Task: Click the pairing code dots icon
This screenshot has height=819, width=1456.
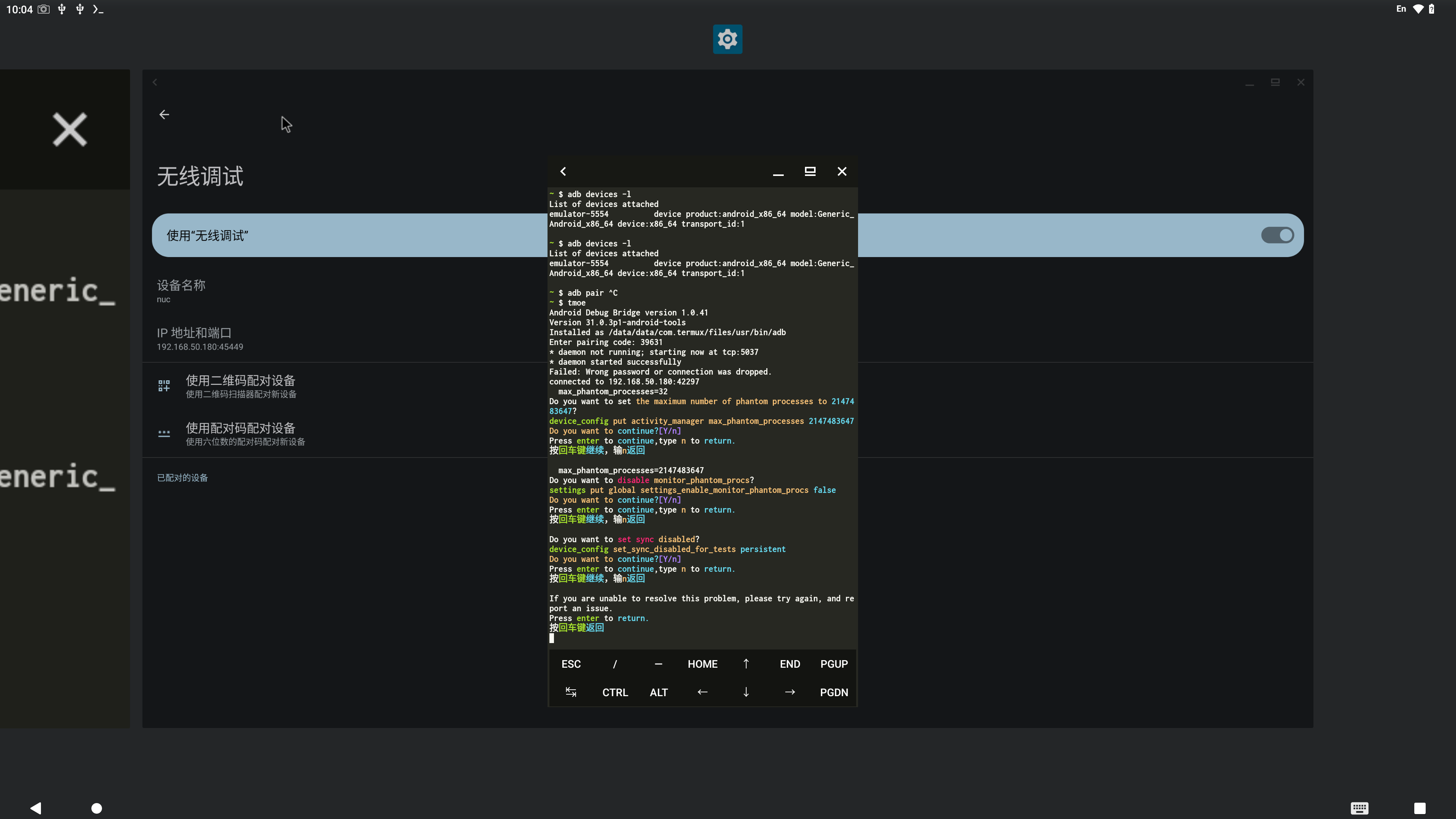Action: [164, 433]
